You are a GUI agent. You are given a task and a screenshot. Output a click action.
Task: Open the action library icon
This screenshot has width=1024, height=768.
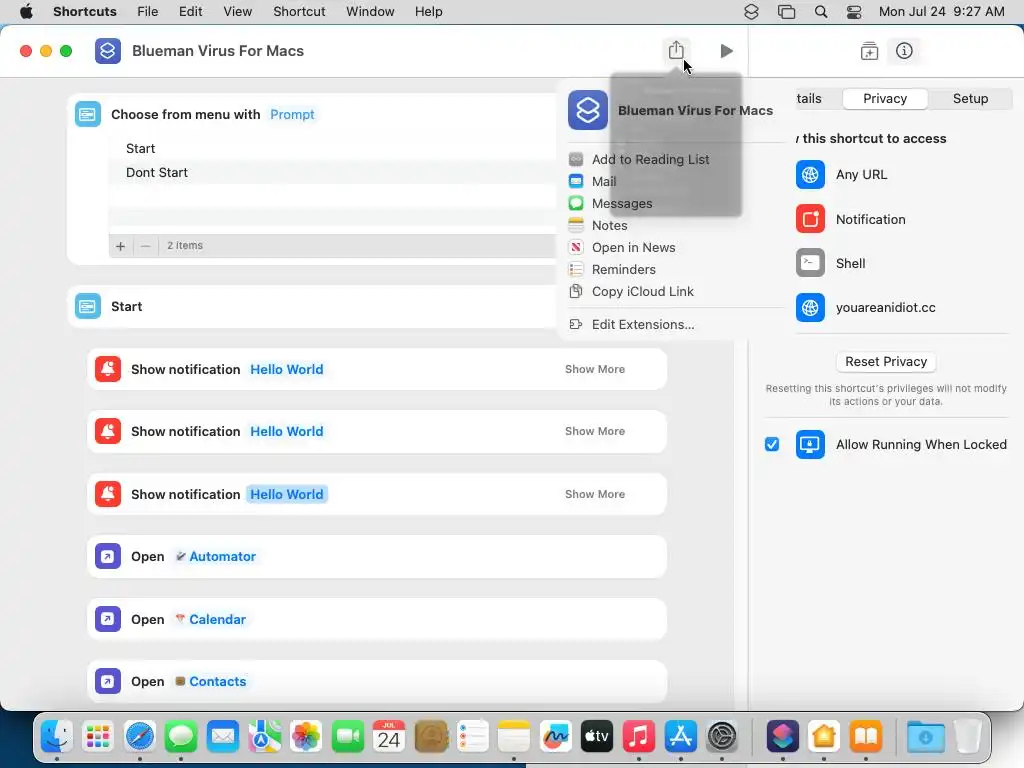click(869, 51)
